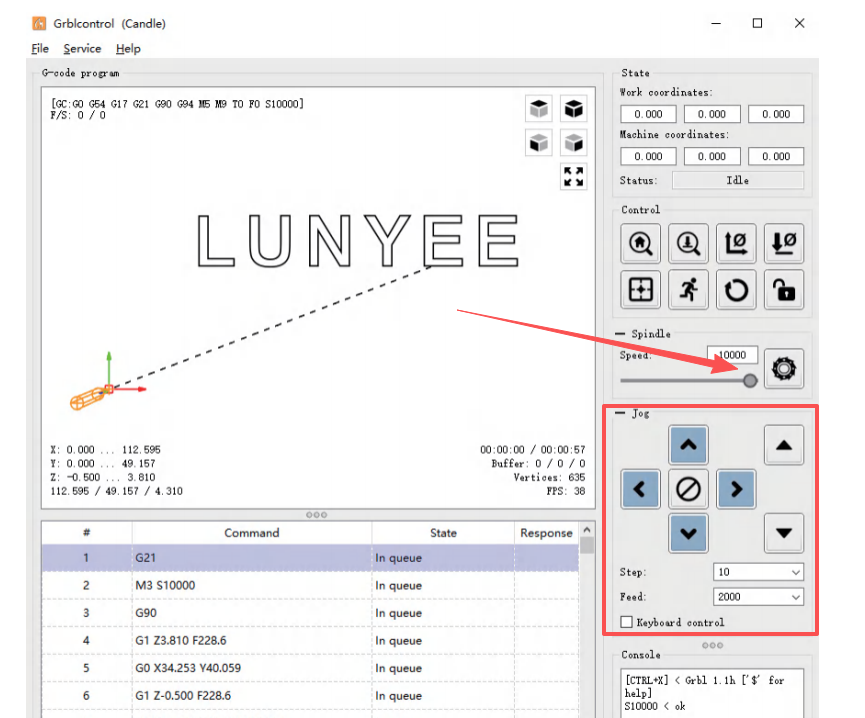Image resolution: width=865 pixels, height=718 pixels.
Task: Click the Work coordinates Y field
Action: pos(712,114)
